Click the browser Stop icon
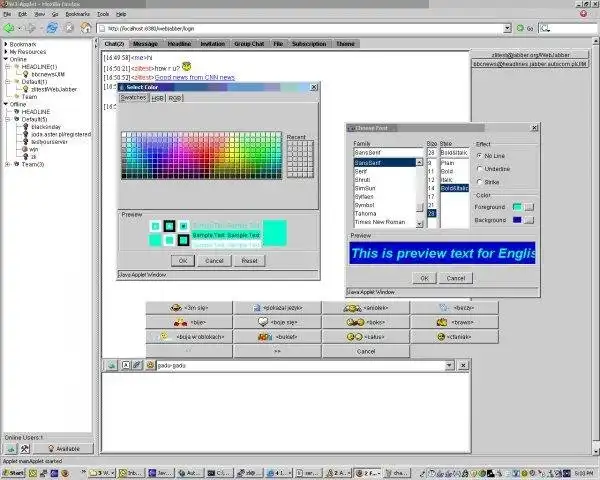 69,28
